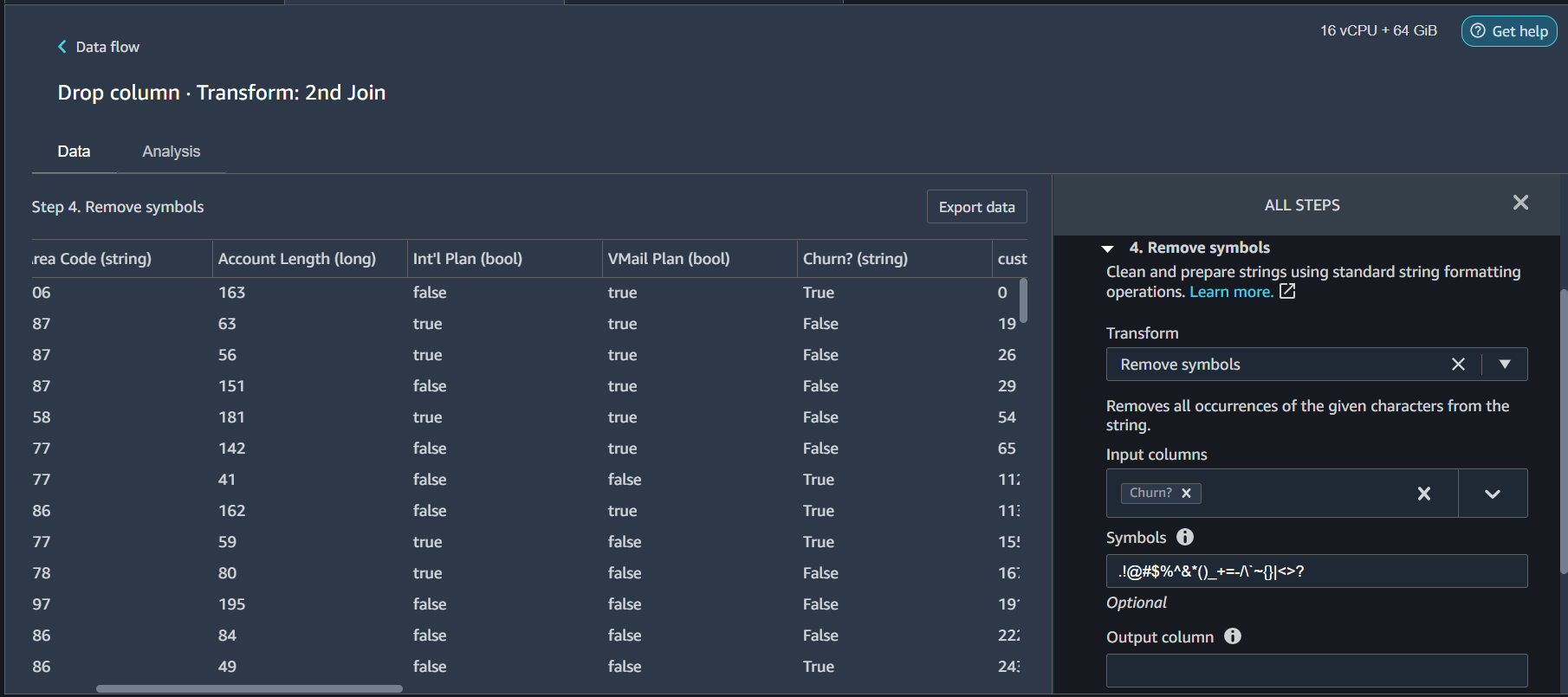Remove the Churn? column tag

1186,493
